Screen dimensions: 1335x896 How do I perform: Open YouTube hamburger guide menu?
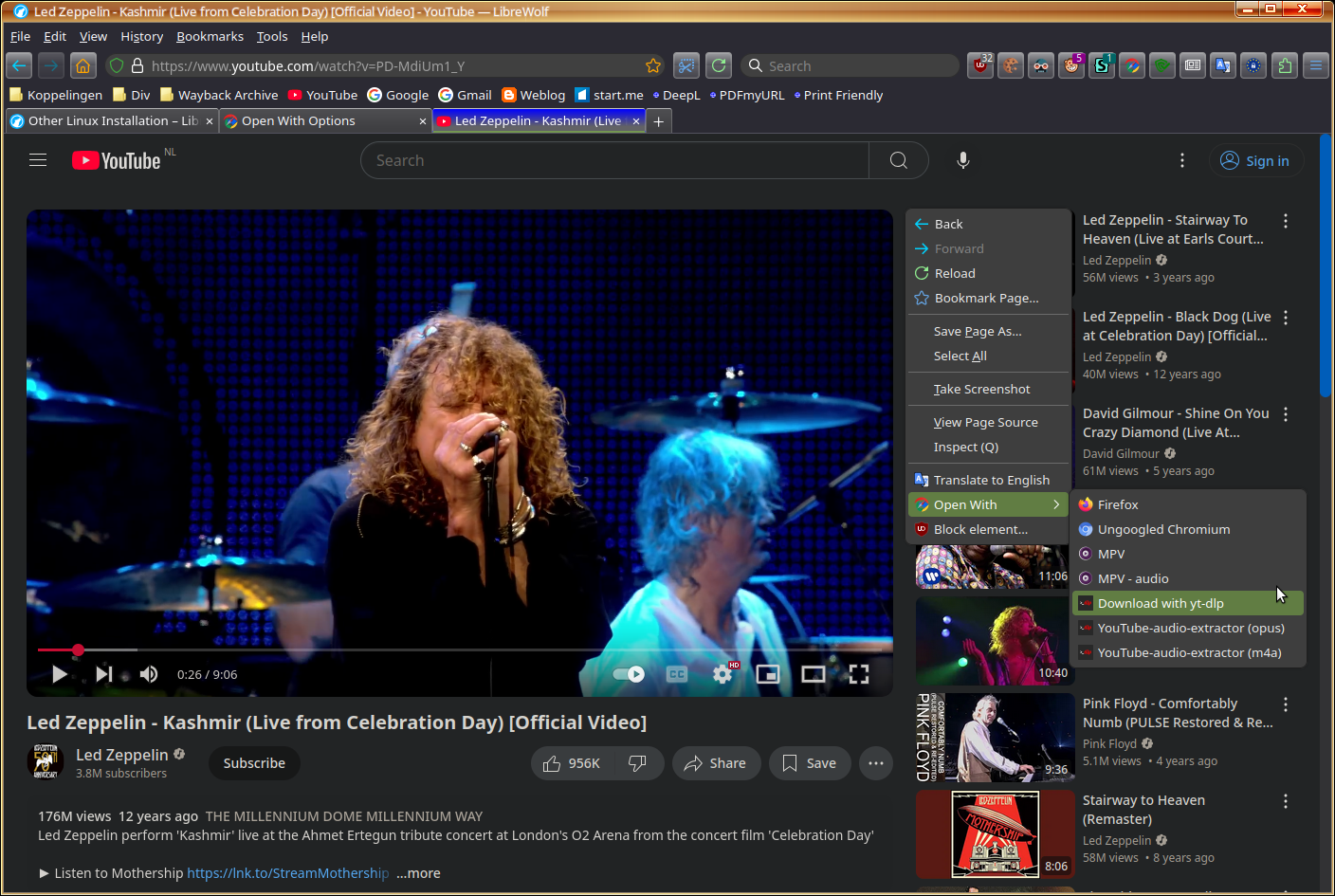(38, 160)
